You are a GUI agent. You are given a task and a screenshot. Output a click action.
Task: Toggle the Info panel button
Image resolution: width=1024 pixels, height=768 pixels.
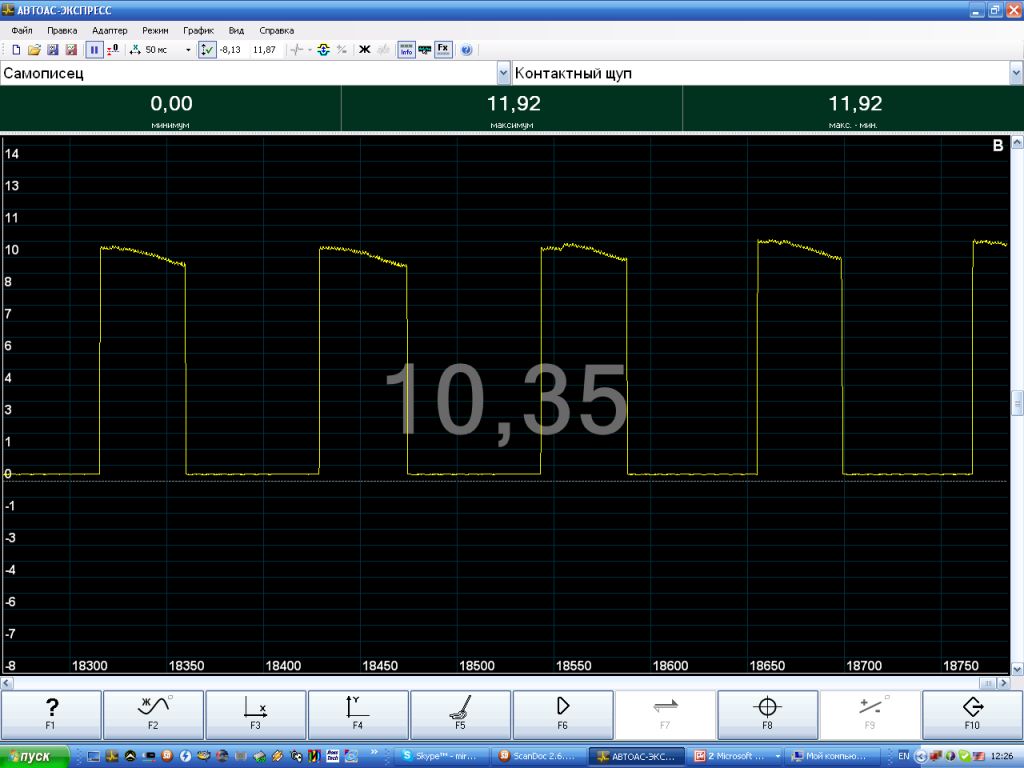click(x=406, y=50)
